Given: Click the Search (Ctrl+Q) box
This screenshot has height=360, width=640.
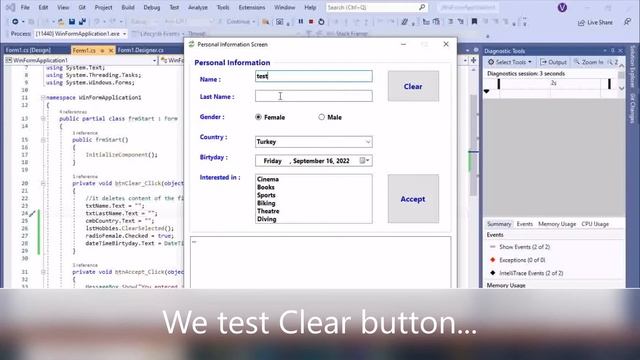Looking at the screenshot, I should 376,7.
